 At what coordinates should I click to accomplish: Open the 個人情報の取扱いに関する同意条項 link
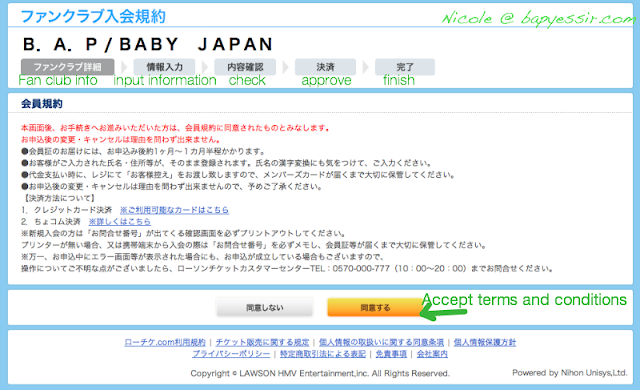coord(381,342)
